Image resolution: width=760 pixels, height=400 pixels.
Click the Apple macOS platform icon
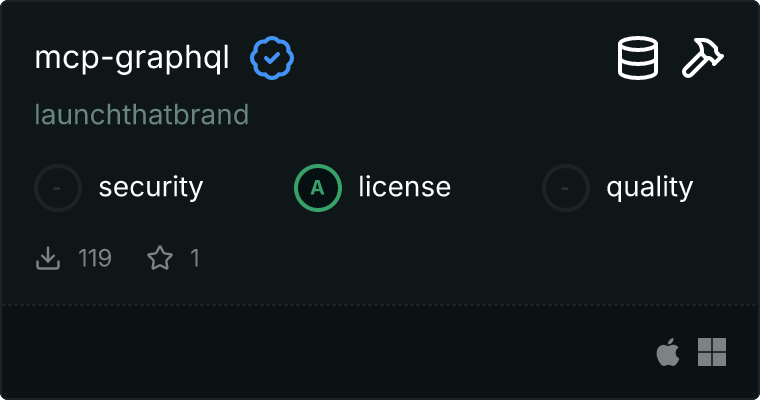click(x=667, y=352)
